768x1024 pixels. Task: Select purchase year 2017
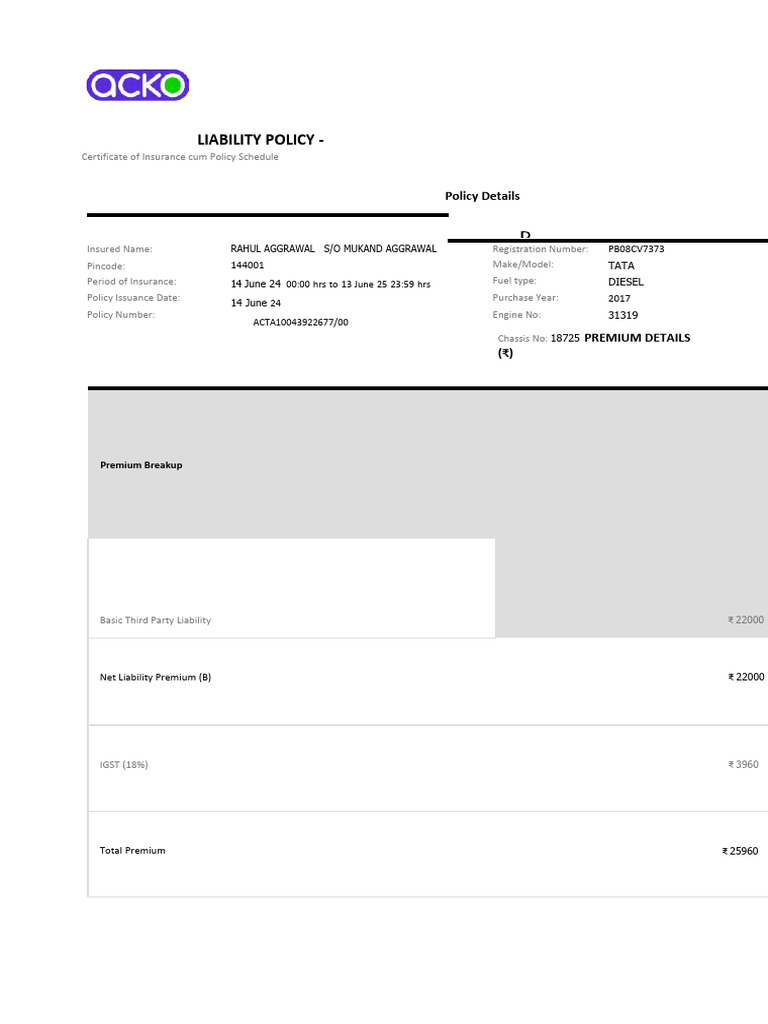[619, 298]
